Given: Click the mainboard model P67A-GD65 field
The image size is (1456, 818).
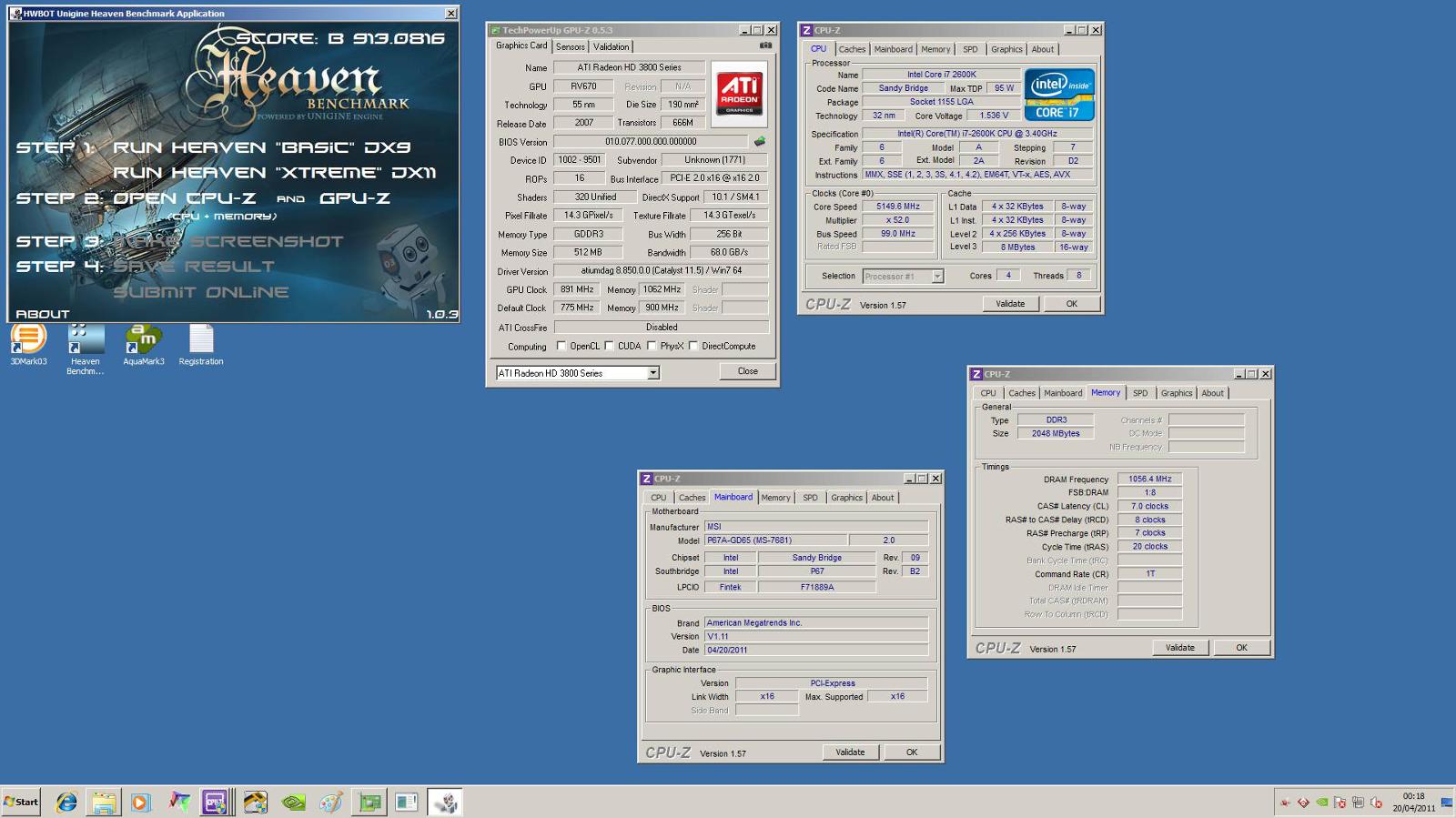Looking at the screenshot, I should point(777,540).
